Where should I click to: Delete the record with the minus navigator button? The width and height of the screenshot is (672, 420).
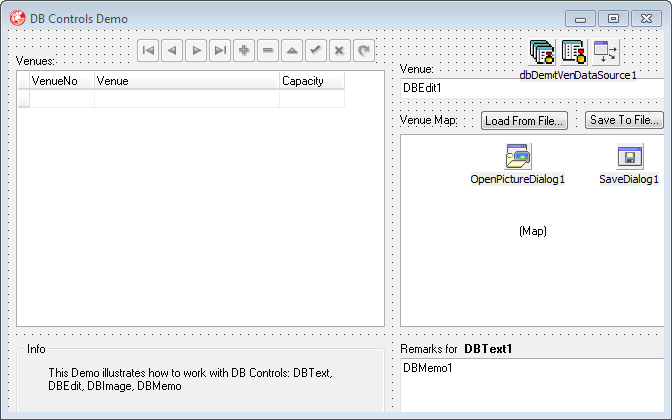(269, 50)
